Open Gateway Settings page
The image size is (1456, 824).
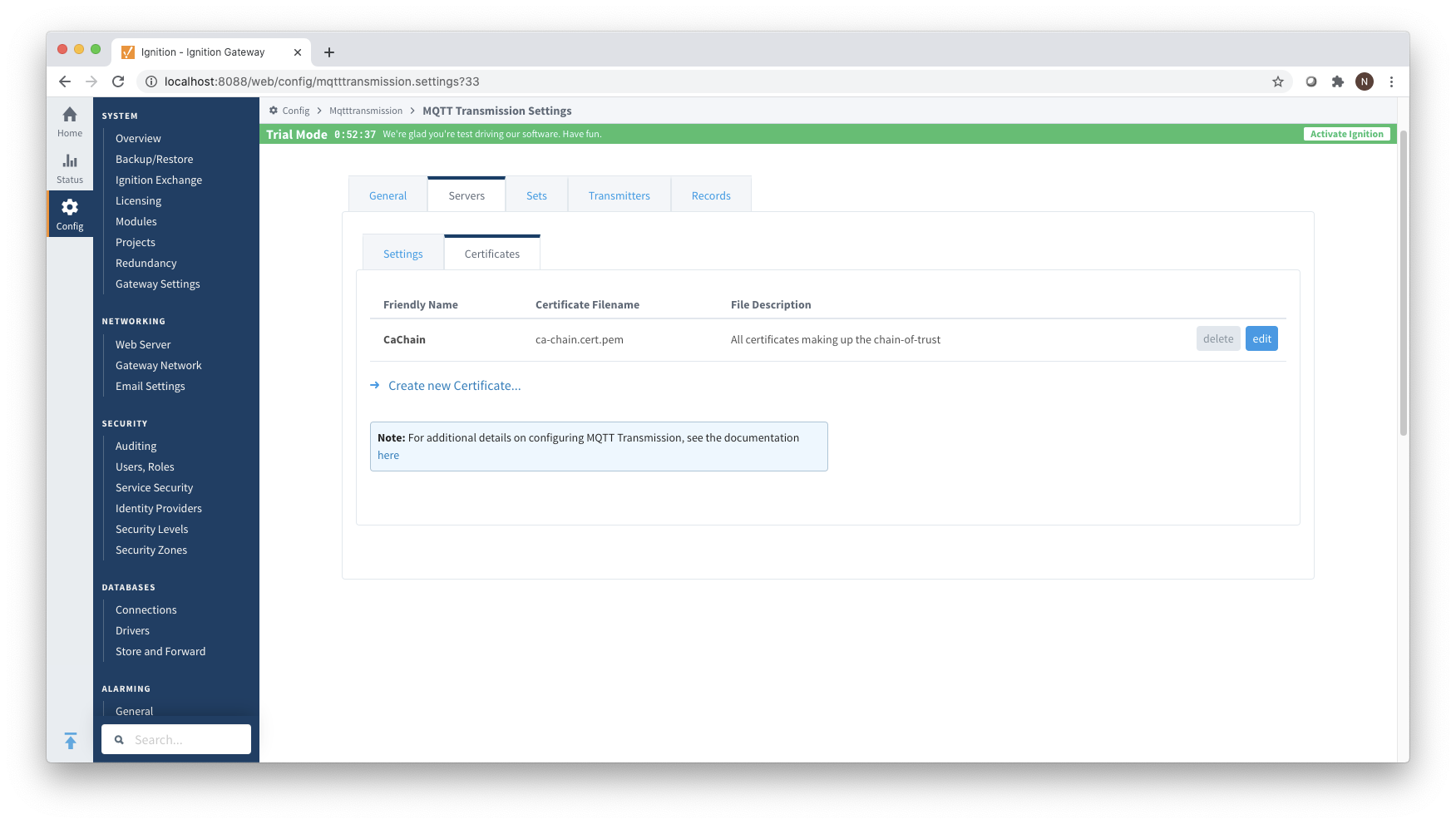[158, 284]
